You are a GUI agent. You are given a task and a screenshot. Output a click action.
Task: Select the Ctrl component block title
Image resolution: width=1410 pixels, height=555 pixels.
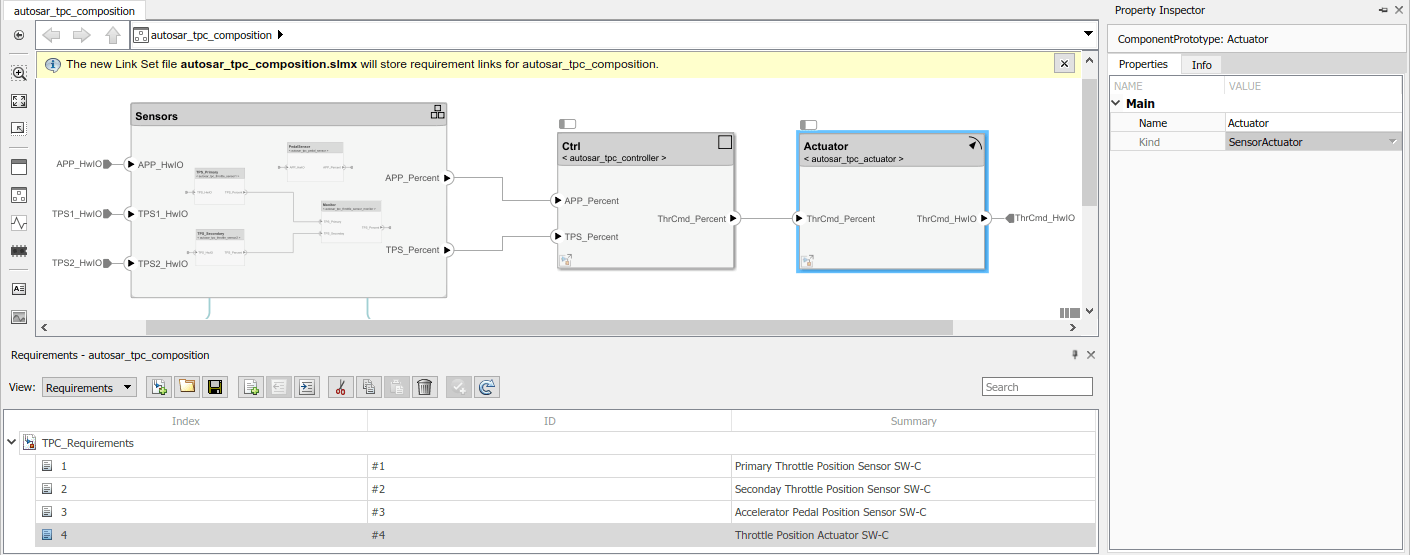(x=571, y=146)
